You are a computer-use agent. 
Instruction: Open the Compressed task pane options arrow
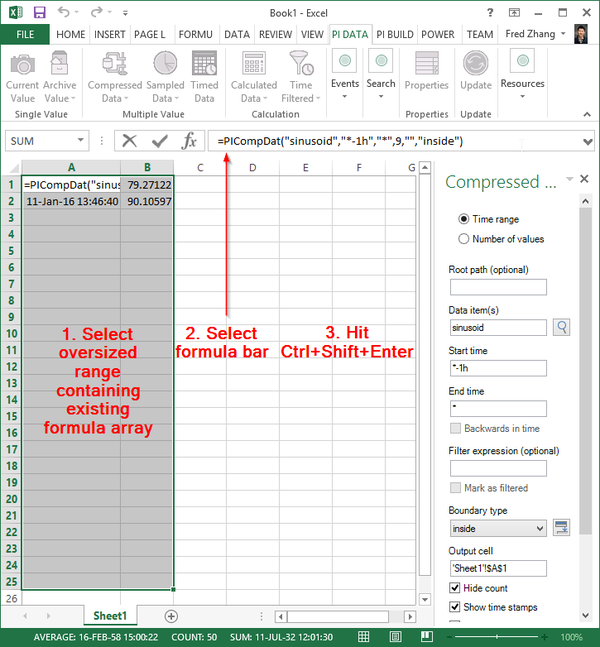(x=569, y=179)
